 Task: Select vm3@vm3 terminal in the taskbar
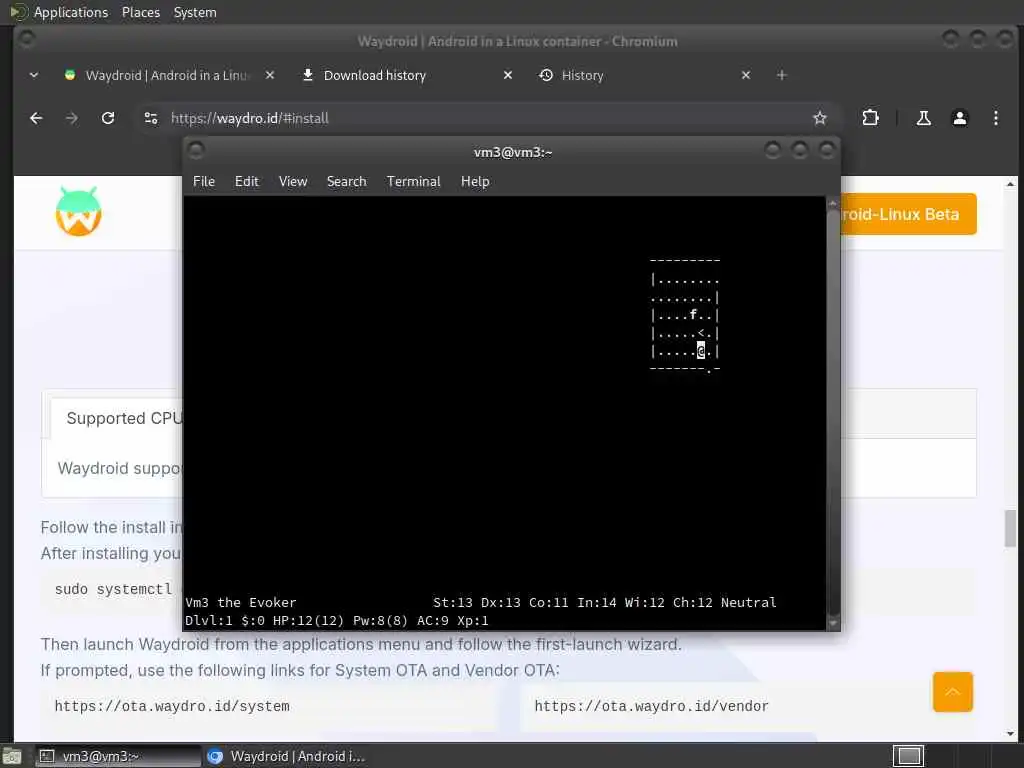point(118,756)
